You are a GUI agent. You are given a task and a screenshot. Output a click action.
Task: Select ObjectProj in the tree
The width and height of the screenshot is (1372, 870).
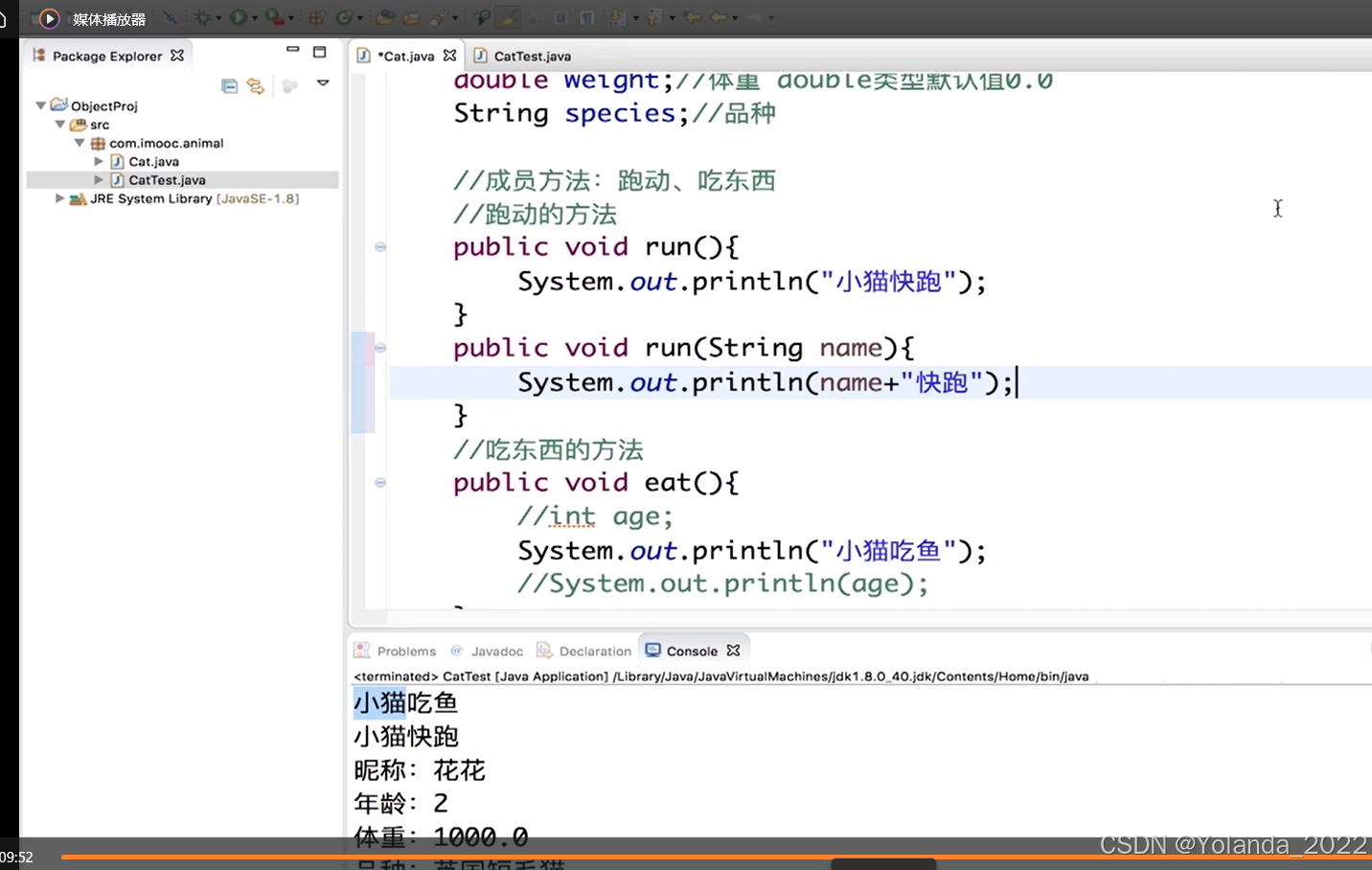coord(103,105)
